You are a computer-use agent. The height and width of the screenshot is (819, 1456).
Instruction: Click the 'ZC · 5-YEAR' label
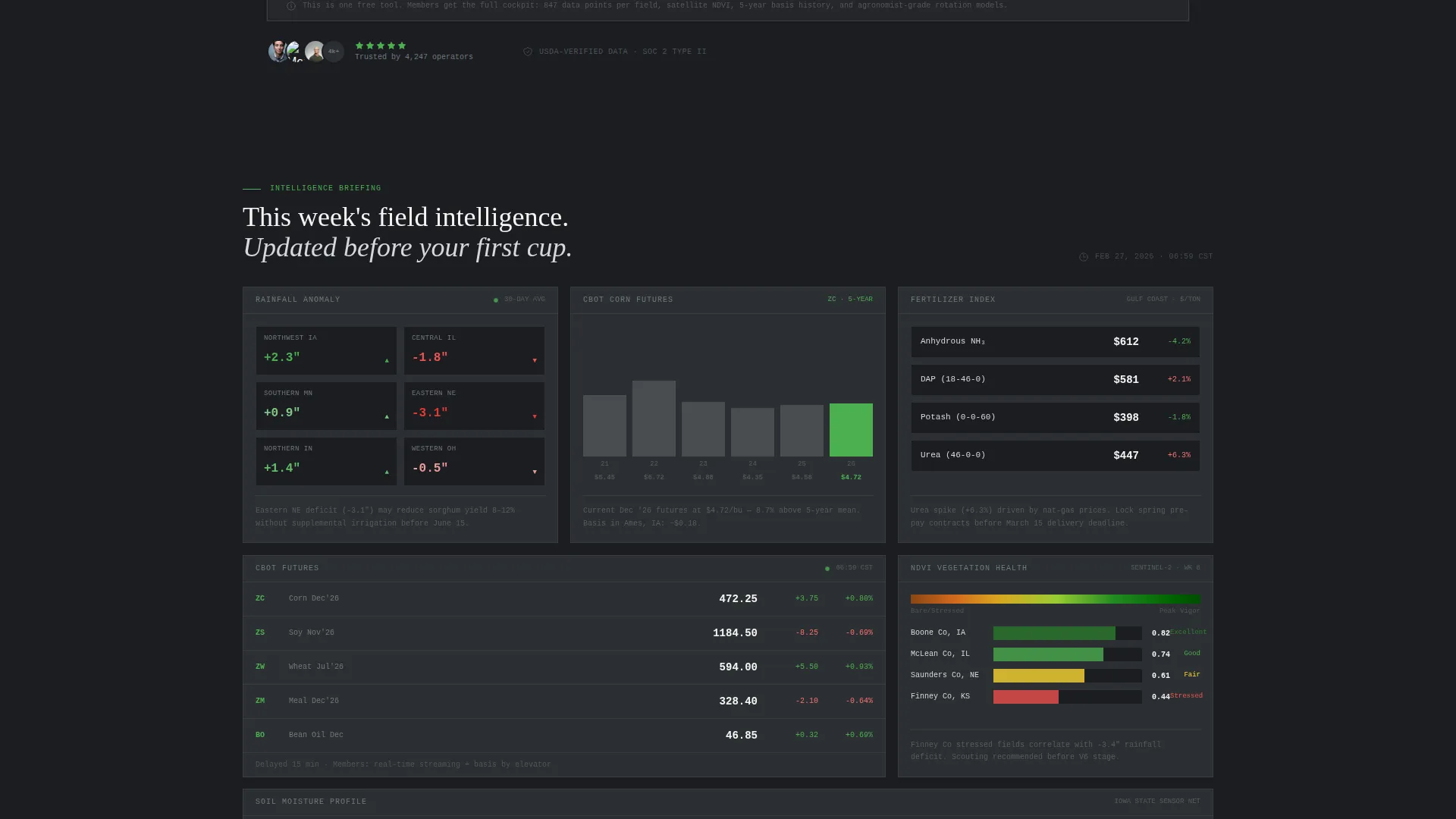[x=850, y=300]
